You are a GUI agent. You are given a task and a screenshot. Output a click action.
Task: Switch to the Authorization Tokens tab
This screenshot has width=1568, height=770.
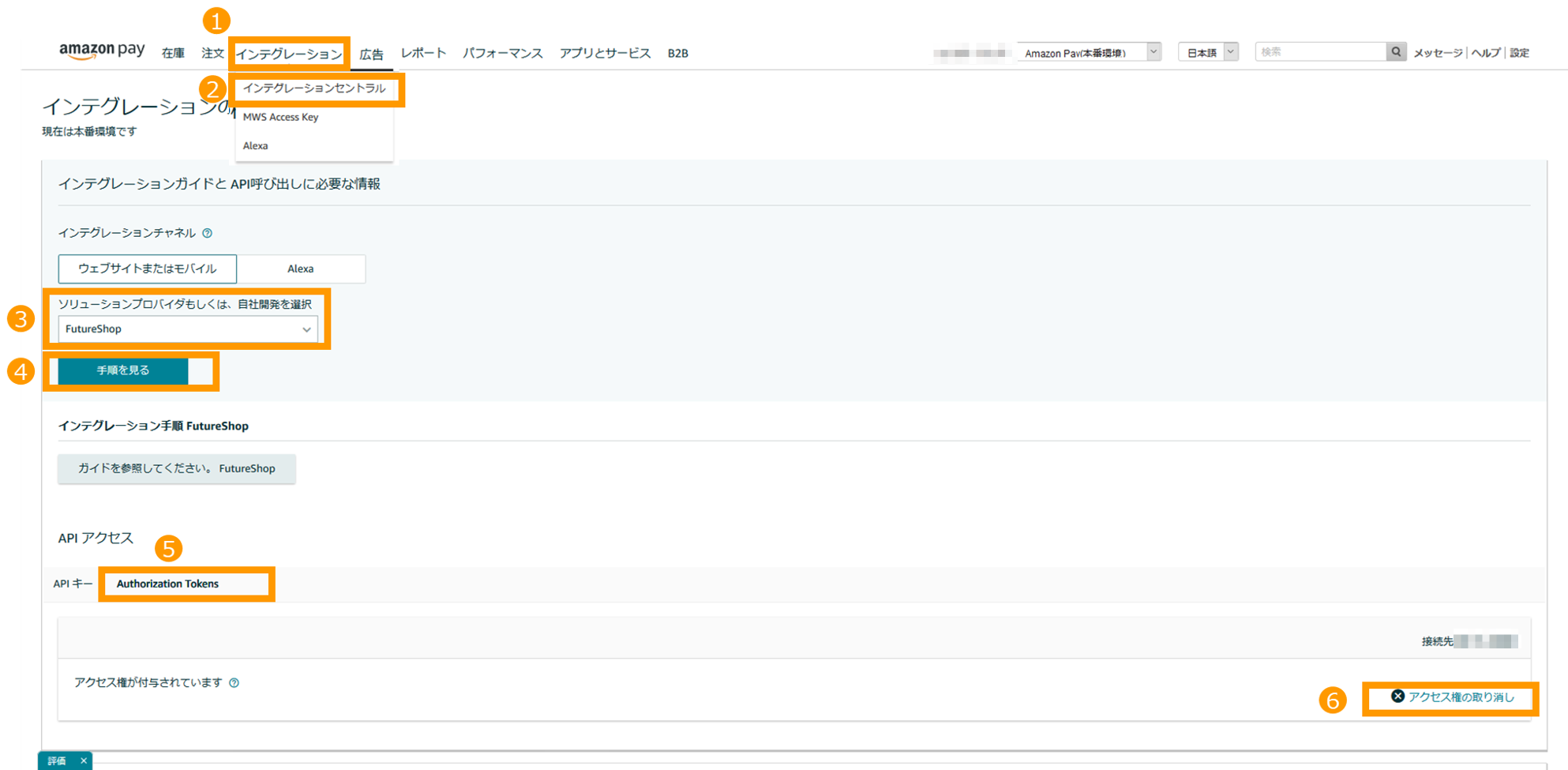coord(167,584)
